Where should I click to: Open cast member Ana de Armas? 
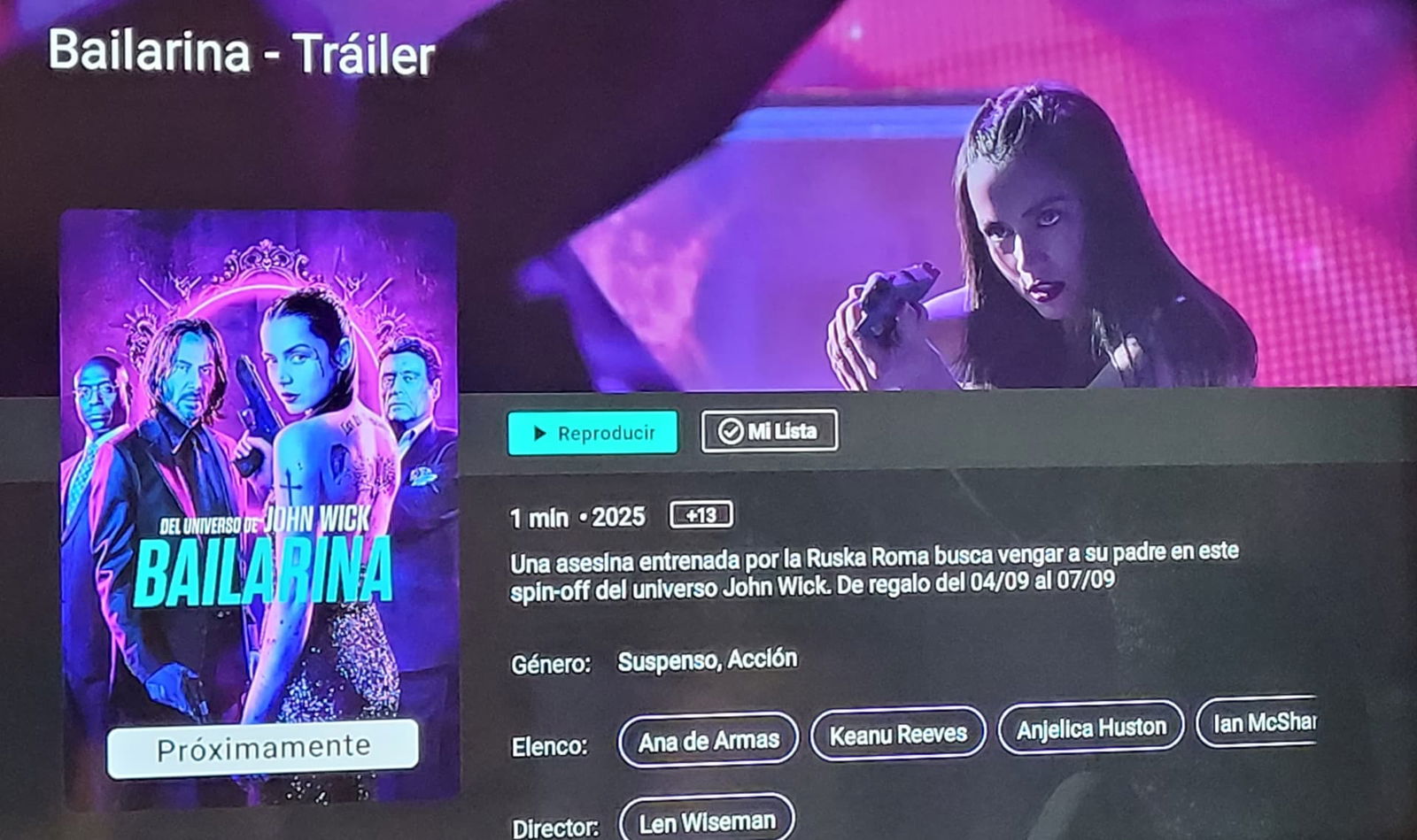(x=708, y=740)
